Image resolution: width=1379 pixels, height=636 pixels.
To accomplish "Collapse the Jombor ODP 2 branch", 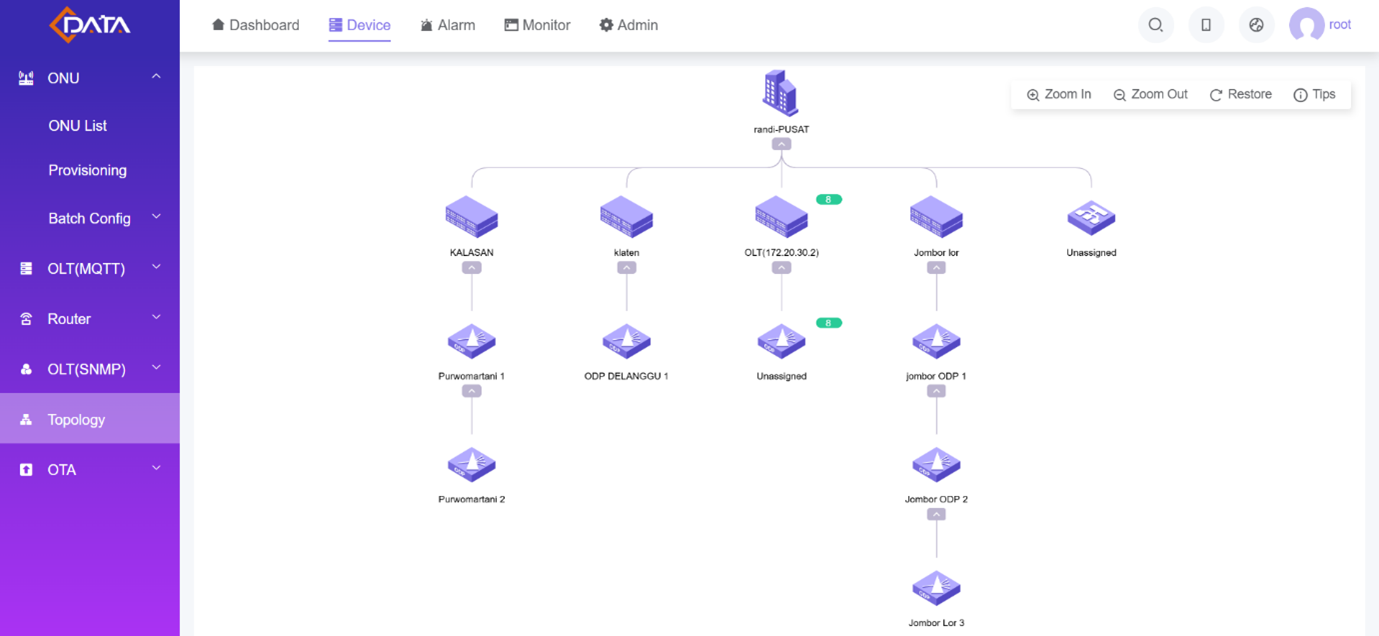I will (936, 514).
